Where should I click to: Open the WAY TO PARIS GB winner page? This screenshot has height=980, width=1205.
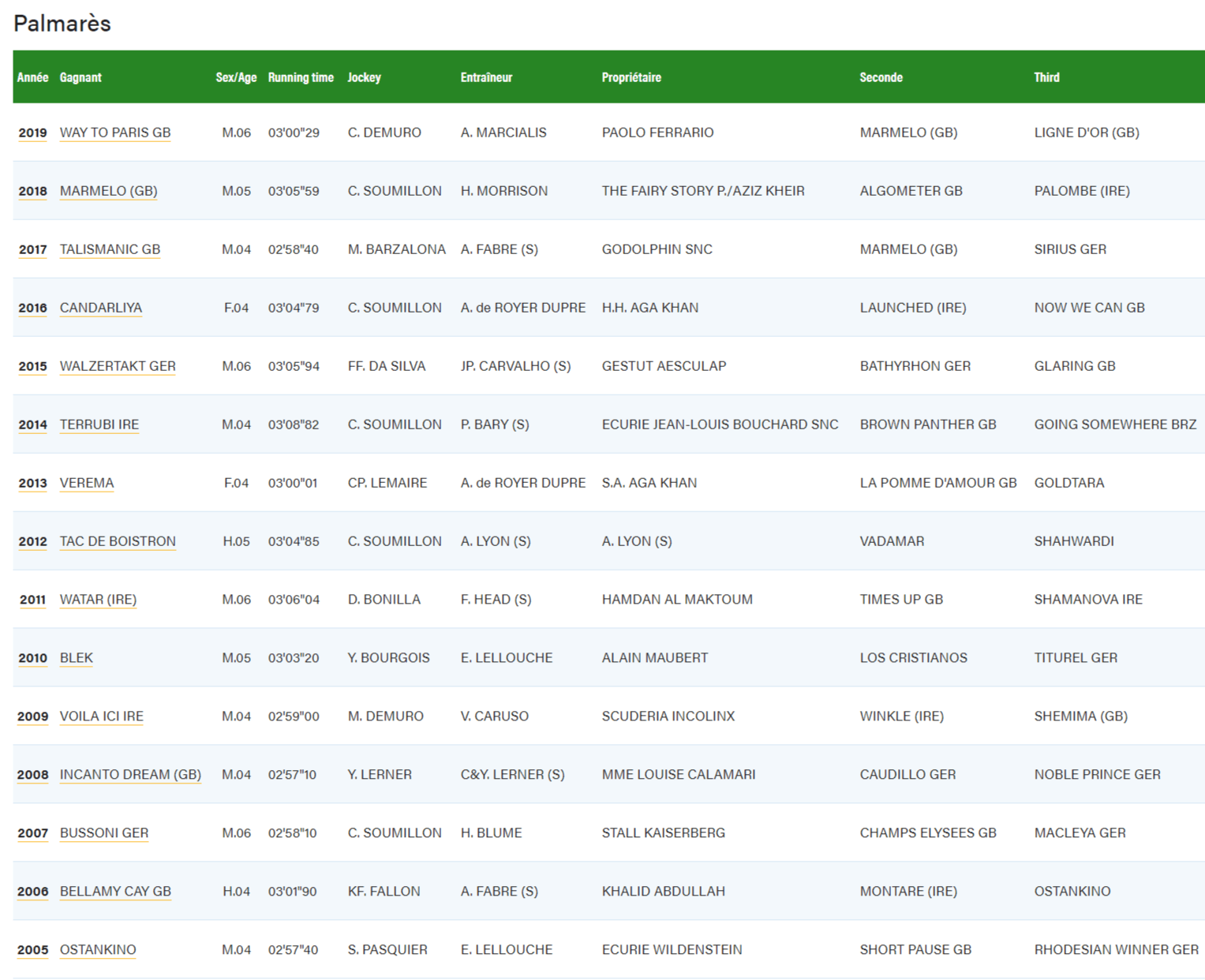[114, 132]
